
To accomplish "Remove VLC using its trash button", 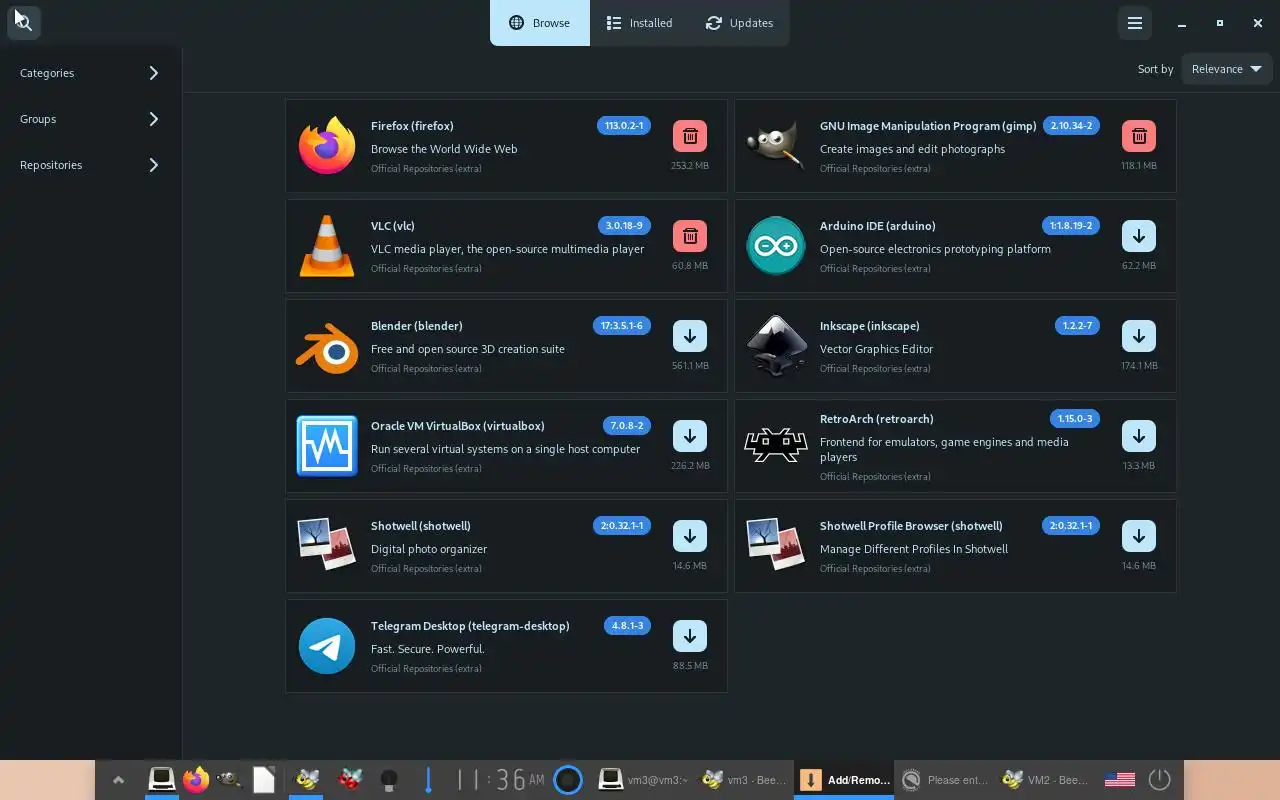I will click(689, 236).
